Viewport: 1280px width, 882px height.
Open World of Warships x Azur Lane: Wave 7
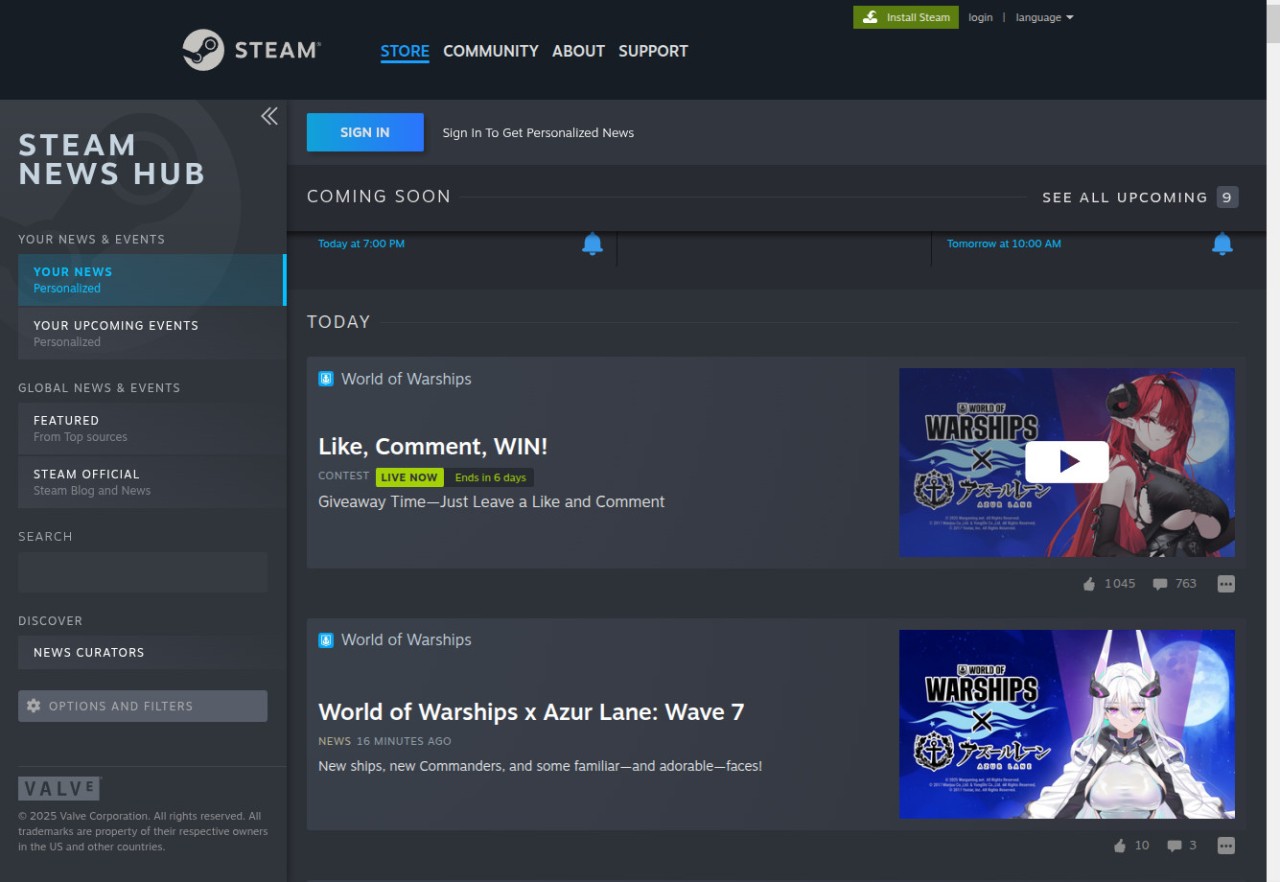point(531,712)
